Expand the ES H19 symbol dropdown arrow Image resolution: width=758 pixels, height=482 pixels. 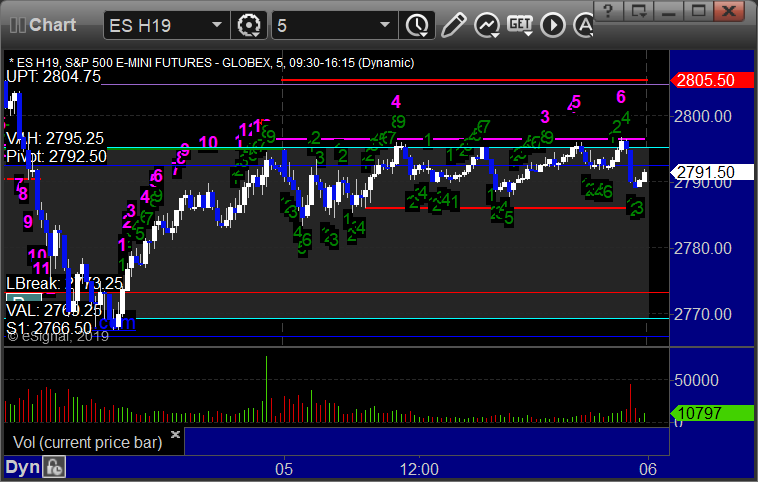pyautogui.click(x=217, y=25)
